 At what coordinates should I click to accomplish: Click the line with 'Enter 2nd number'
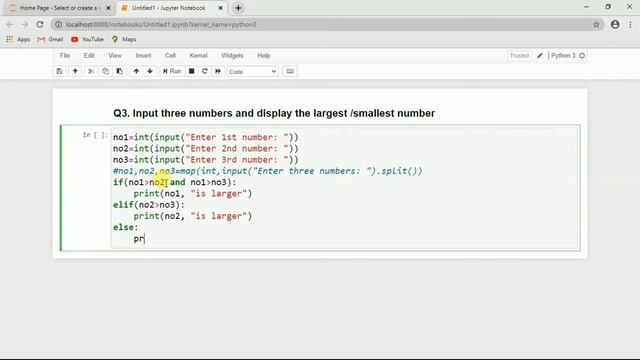point(206,149)
